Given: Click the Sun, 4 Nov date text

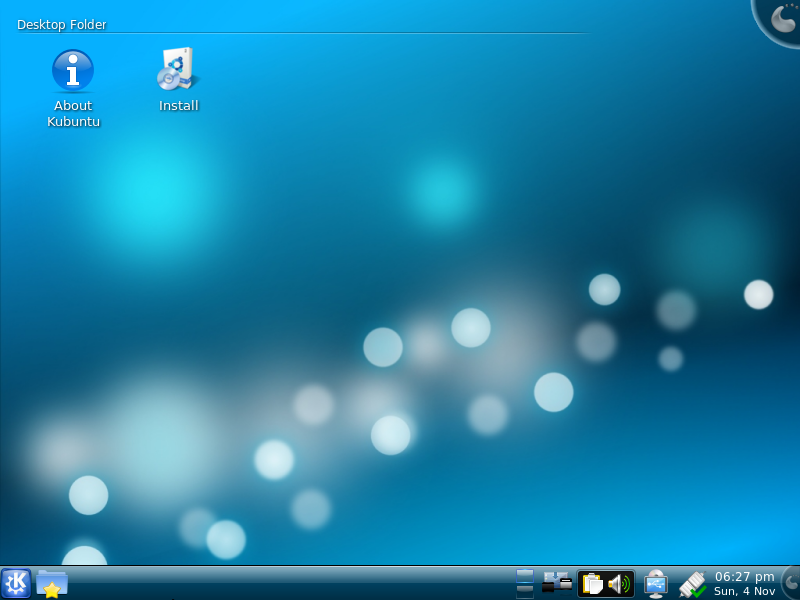Looking at the screenshot, I should point(744,591).
